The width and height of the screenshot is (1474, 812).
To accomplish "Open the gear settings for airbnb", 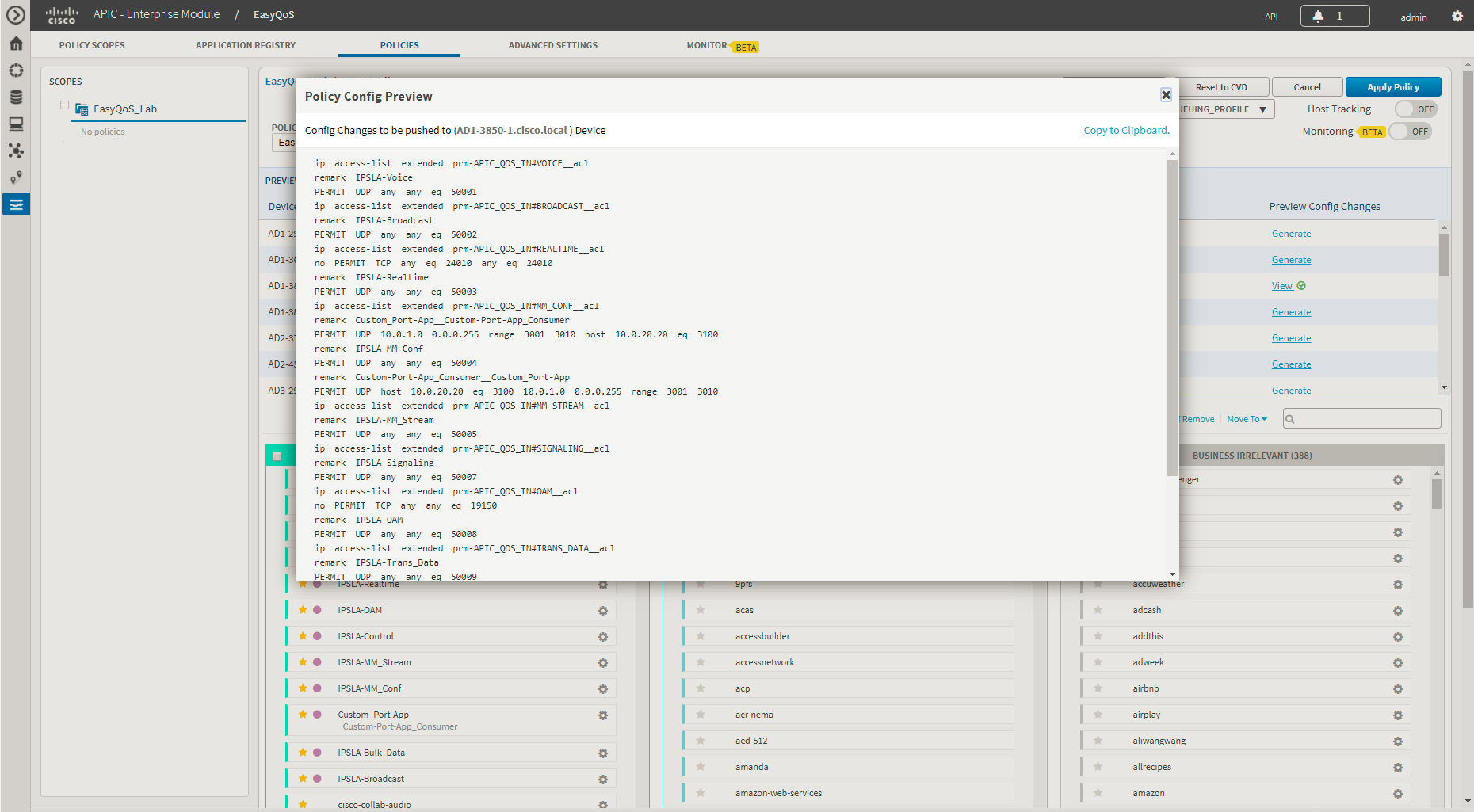I will click(x=1398, y=689).
